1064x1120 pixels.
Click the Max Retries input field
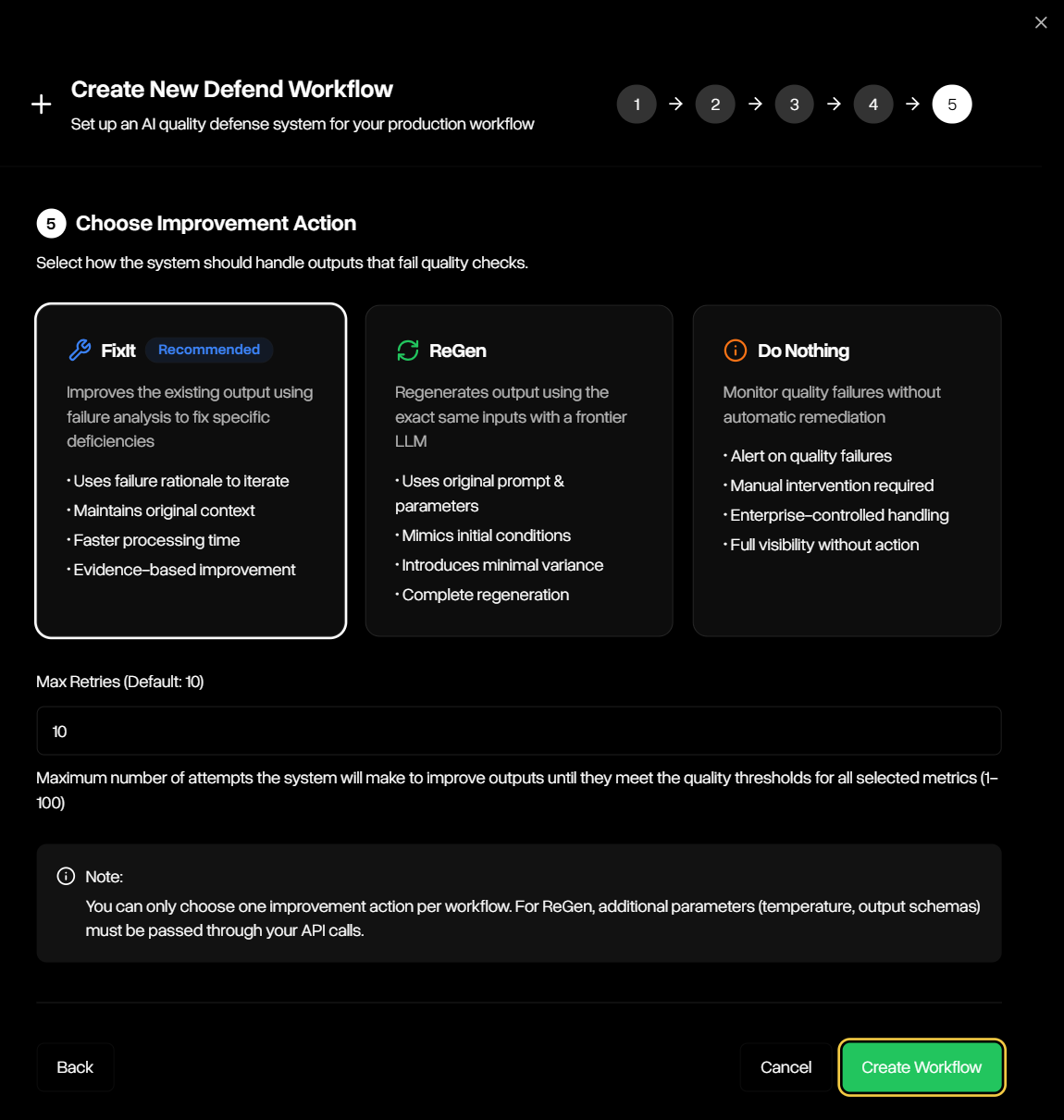coord(518,731)
